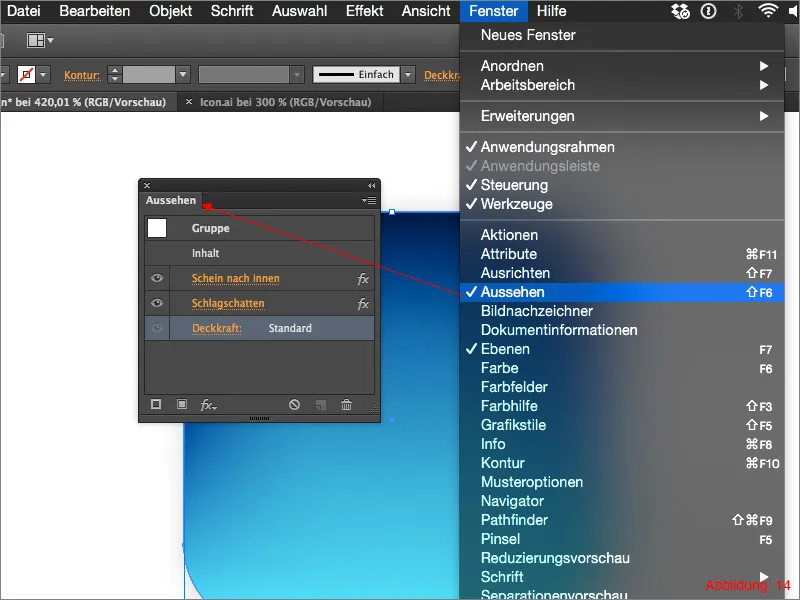Add new fill icon in Aussehen panel
The image size is (800, 600).
point(182,405)
